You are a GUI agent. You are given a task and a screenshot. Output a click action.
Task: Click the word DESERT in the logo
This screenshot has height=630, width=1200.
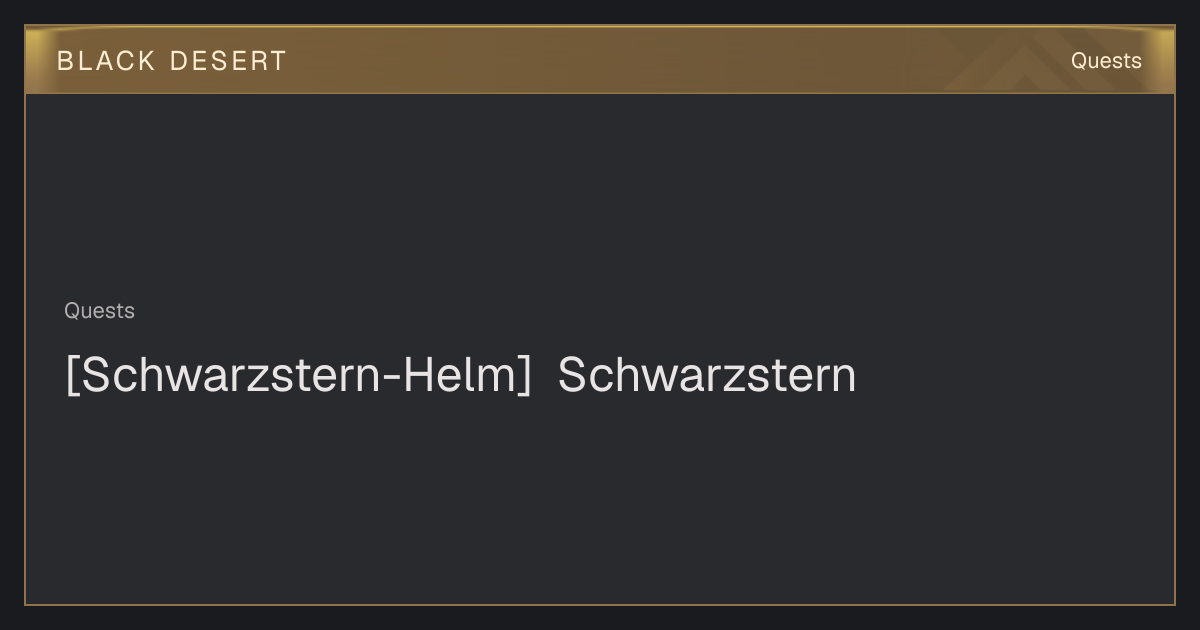[x=228, y=61]
